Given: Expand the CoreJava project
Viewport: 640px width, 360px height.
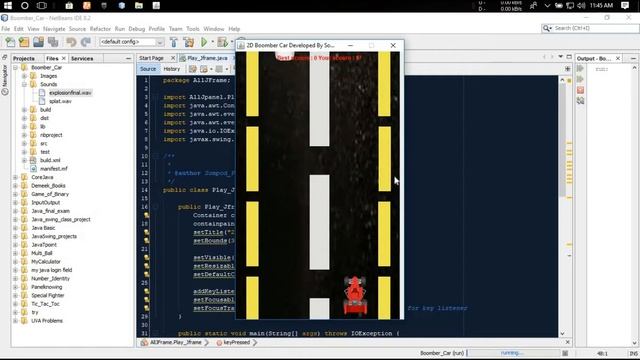Looking at the screenshot, I should 15,177.
